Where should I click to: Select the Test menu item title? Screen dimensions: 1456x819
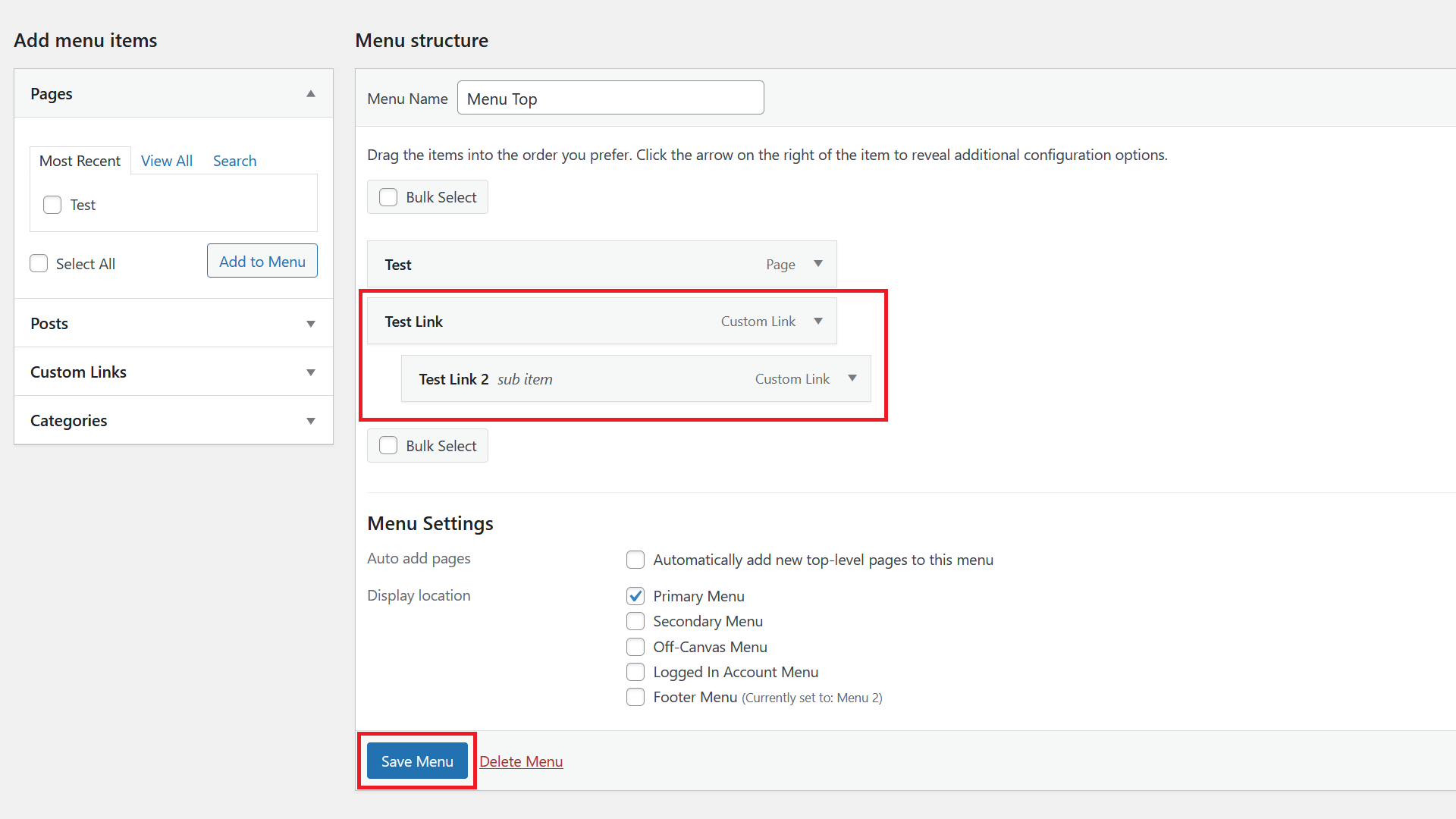point(398,265)
